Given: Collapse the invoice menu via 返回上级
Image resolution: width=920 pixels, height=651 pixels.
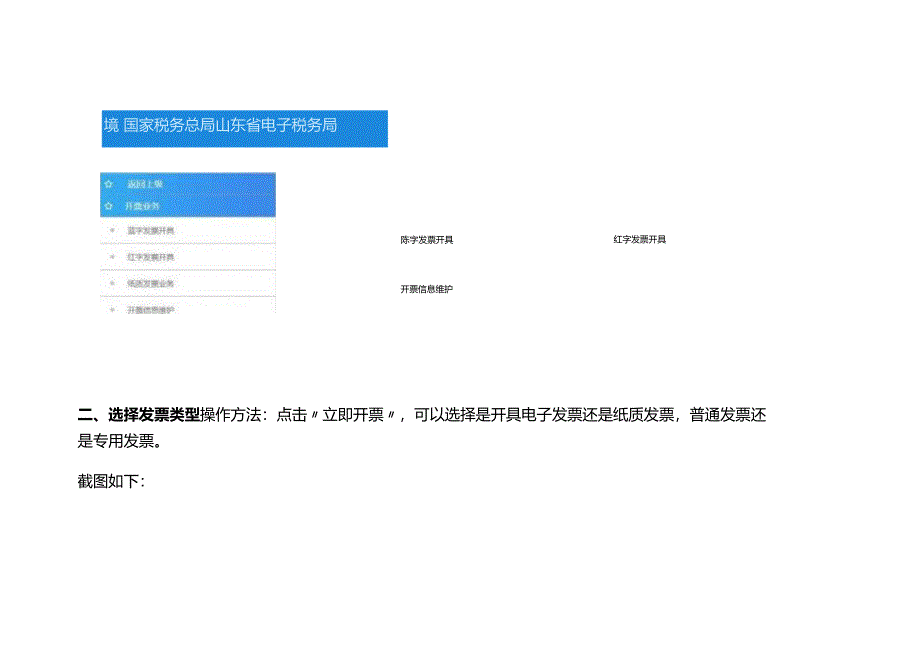Looking at the screenshot, I should (144, 183).
